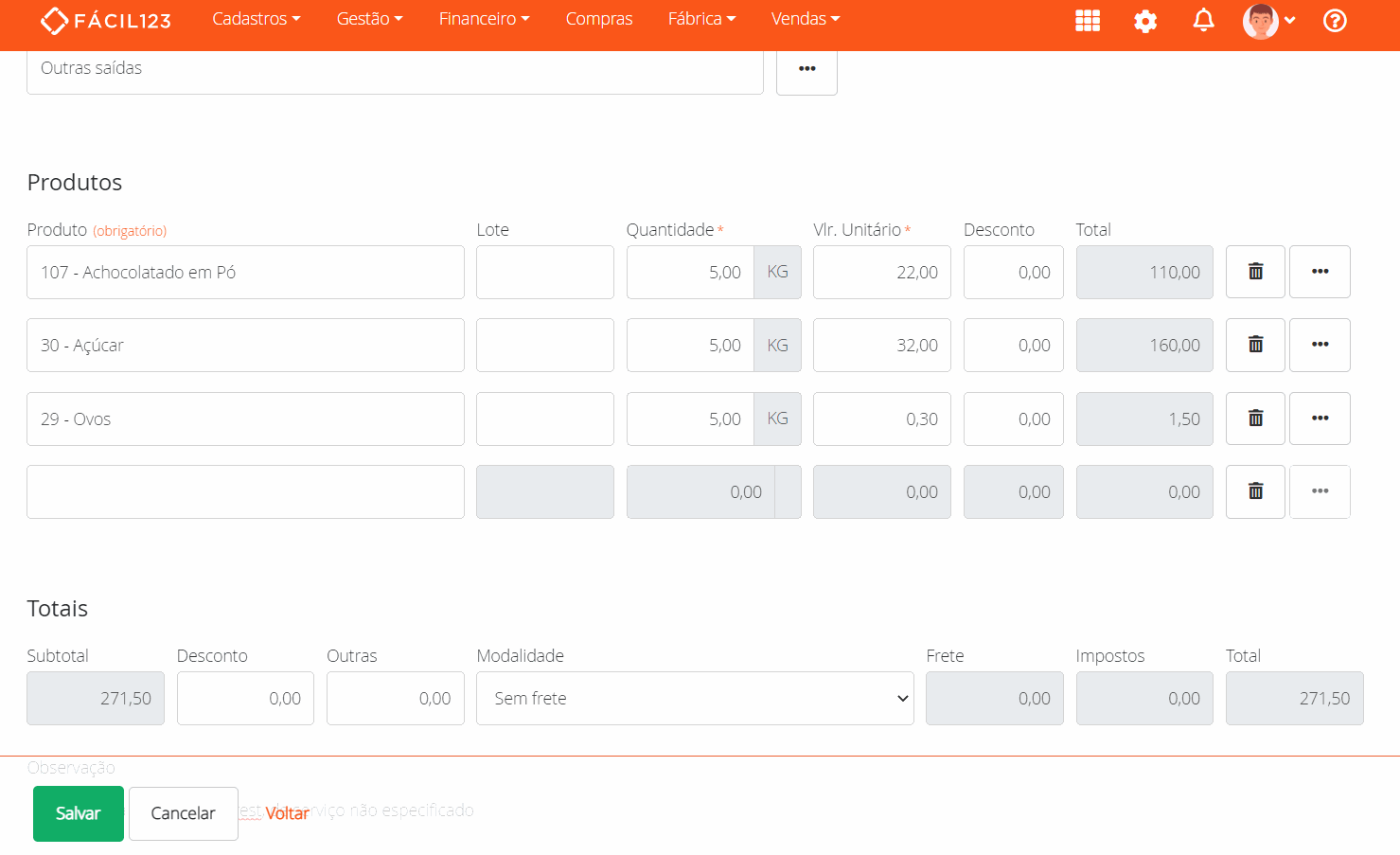
Task: Expand the Modalidade Sem frete dropdown
Action: pos(695,699)
